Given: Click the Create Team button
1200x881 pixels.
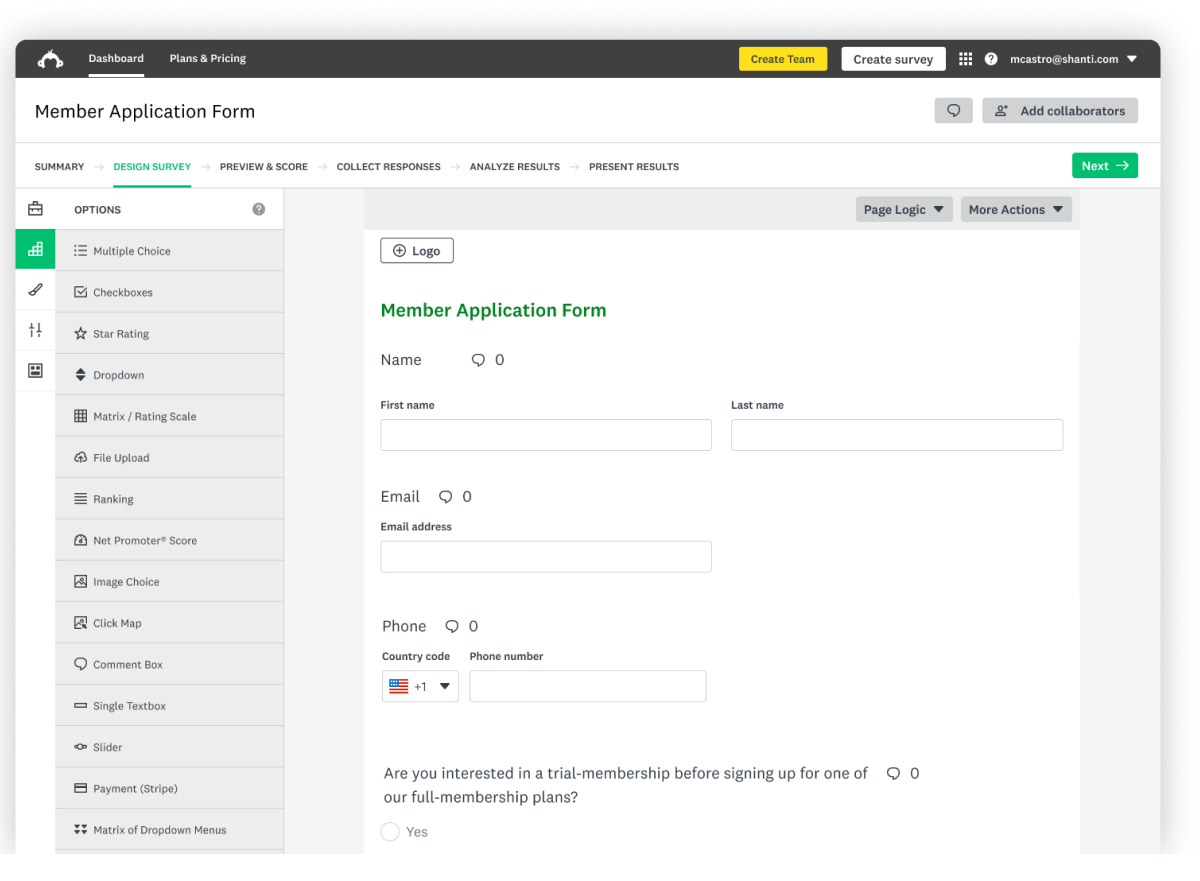Looking at the screenshot, I should click(783, 59).
